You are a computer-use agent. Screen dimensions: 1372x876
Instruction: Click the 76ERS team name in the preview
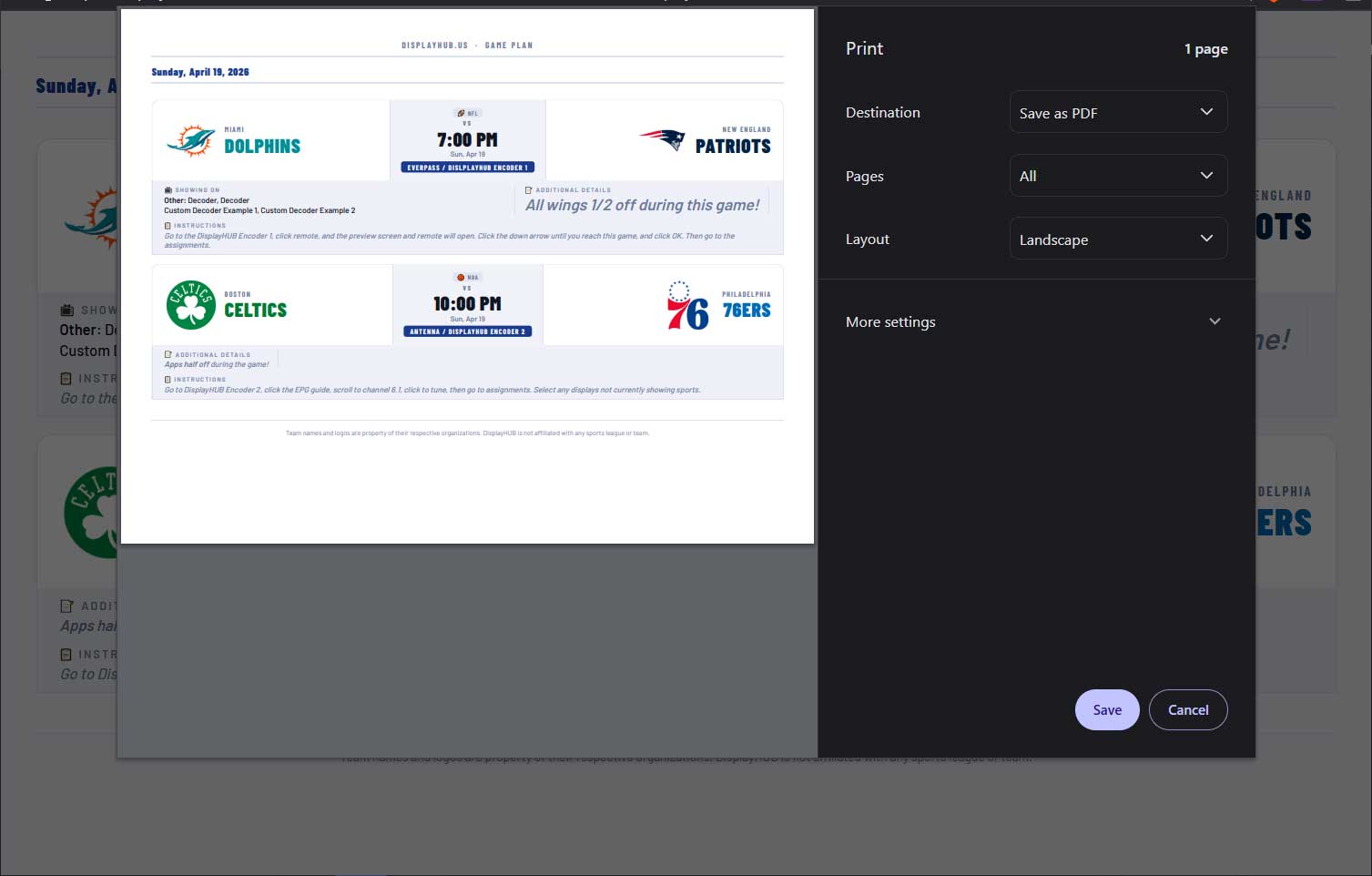pos(747,310)
